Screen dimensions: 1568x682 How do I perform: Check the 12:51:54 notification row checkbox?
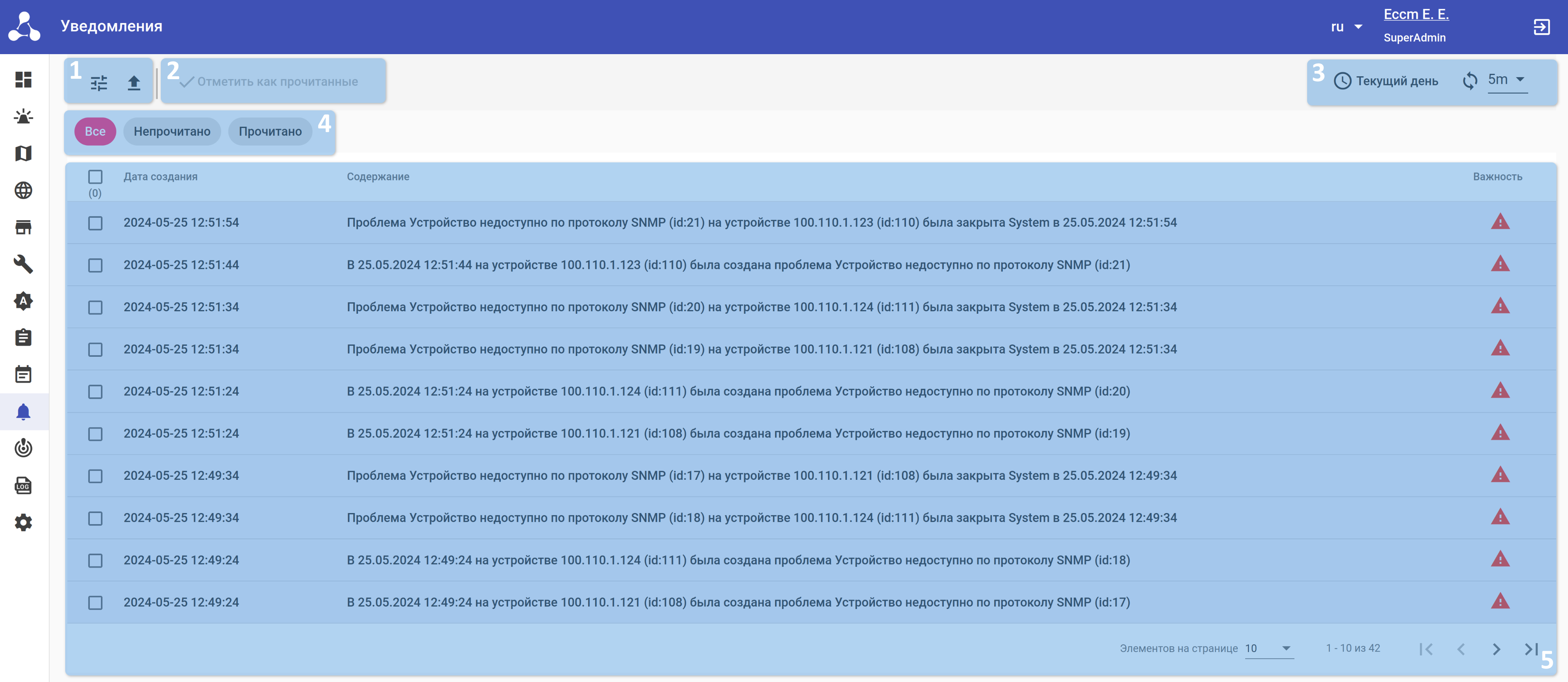[95, 223]
